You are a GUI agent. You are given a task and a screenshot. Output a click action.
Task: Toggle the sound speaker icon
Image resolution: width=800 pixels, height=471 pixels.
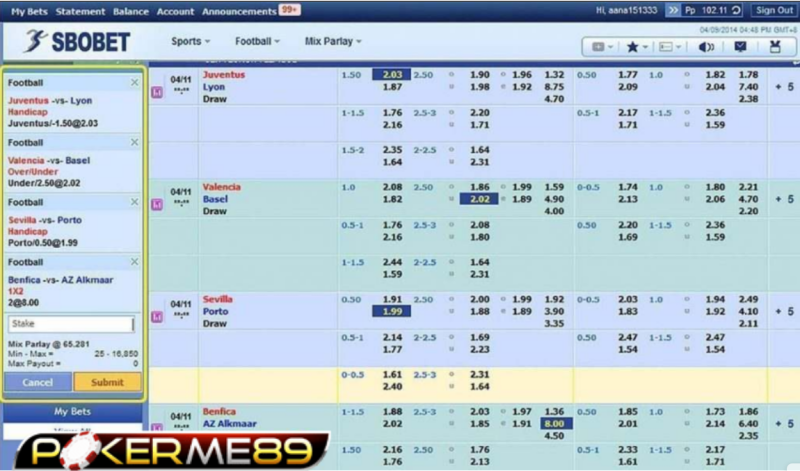[x=706, y=47]
